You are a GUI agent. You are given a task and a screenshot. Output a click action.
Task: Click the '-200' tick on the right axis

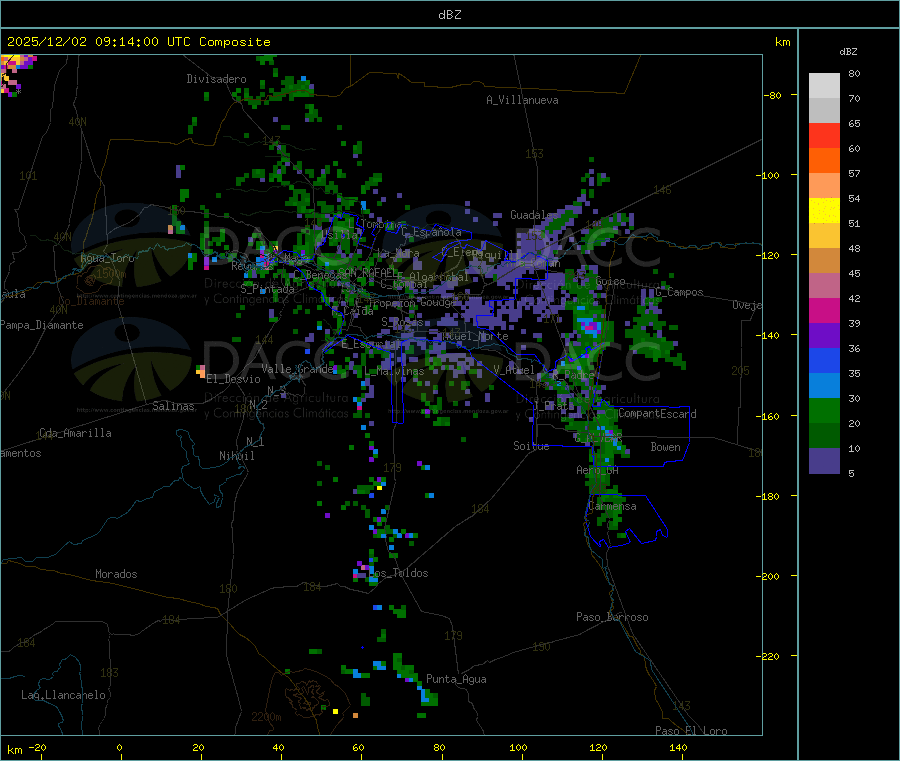click(x=767, y=576)
